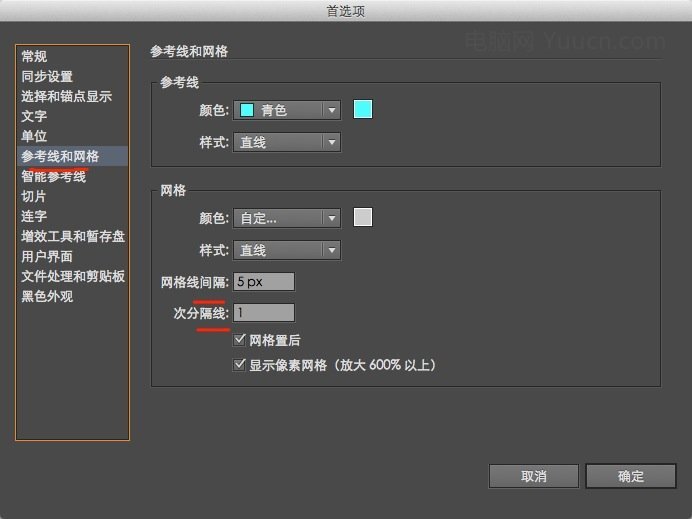
Task: Toggle the 显示像素网格 checkbox
Action: pyautogui.click(x=239, y=365)
